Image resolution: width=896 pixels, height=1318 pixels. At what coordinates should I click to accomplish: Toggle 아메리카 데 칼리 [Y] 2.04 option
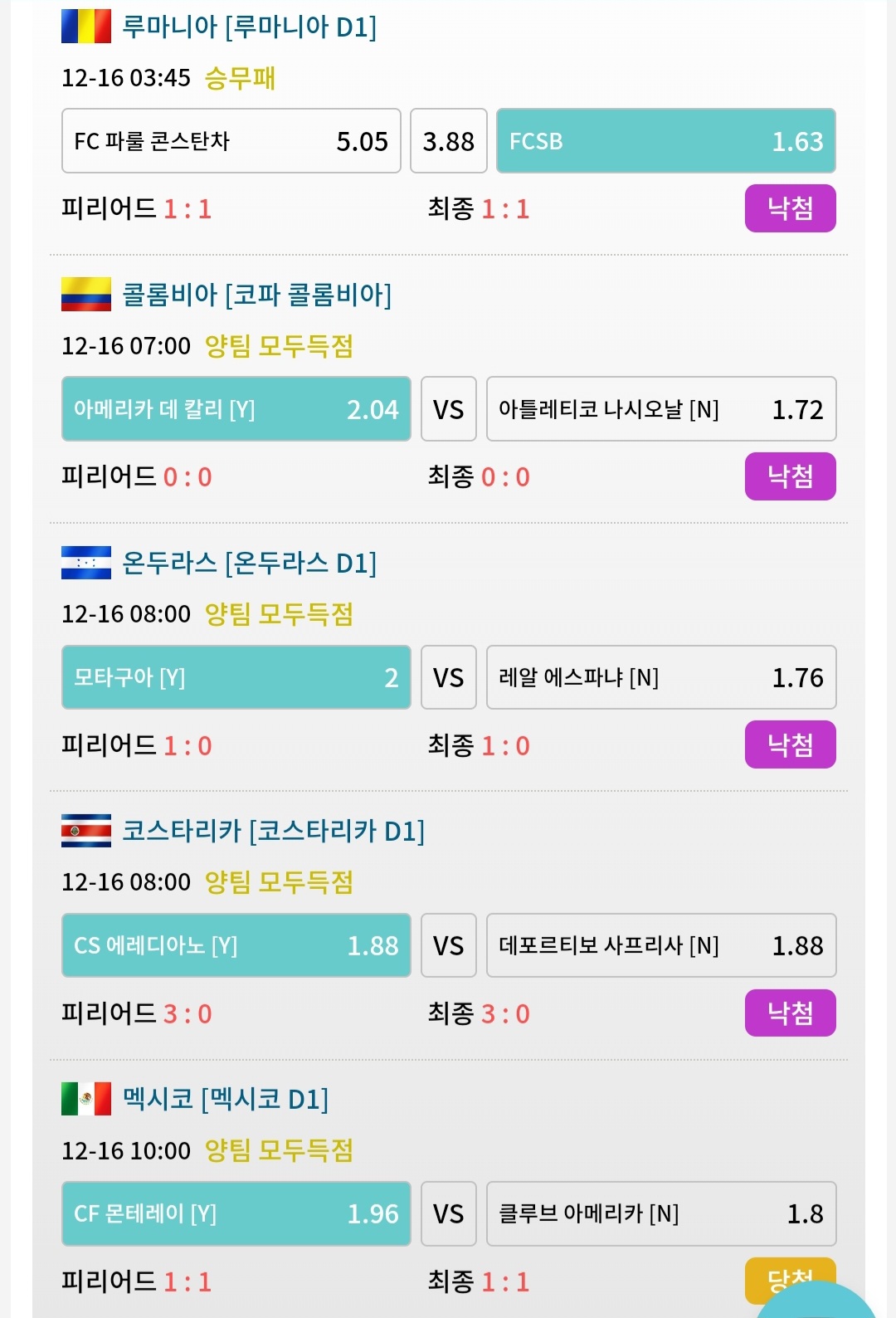coord(236,409)
